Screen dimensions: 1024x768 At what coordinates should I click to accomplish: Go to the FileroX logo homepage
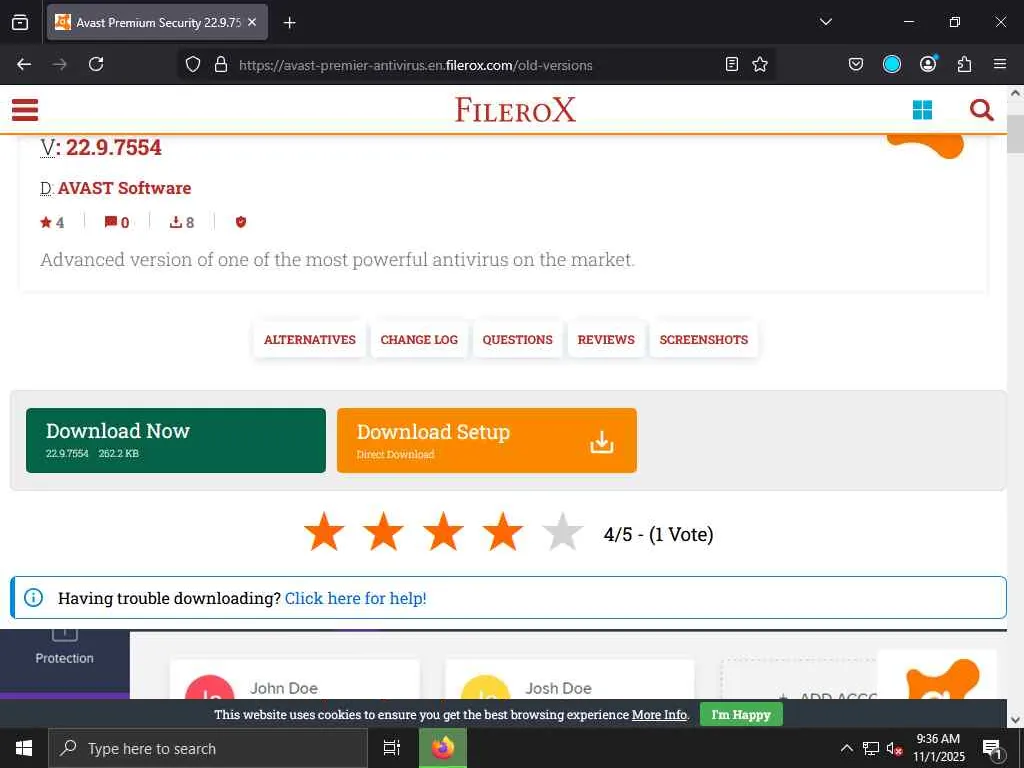tap(515, 110)
